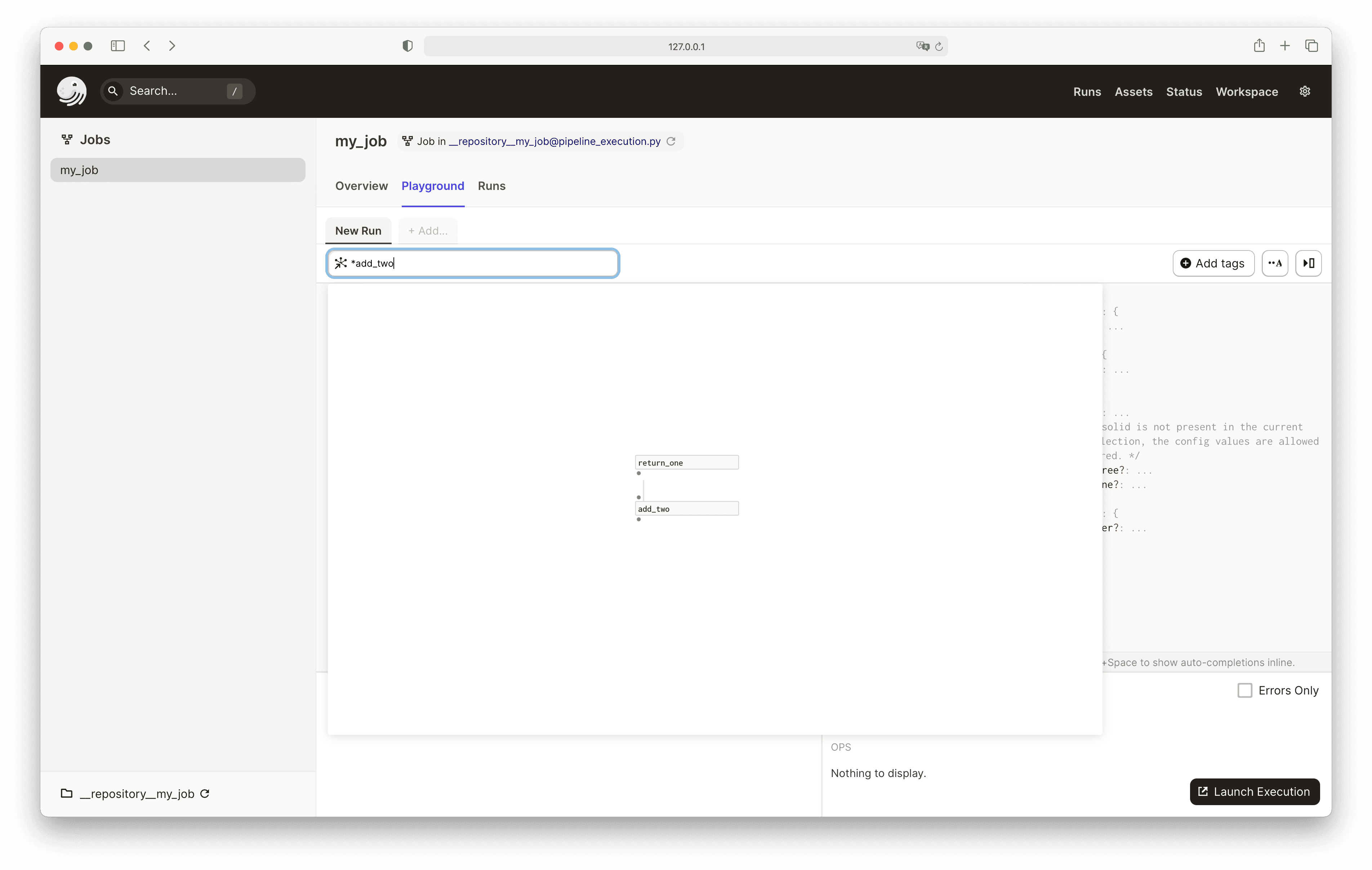The height and width of the screenshot is (870, 1372).
Task: Select my_job in the Jobs sidebar
Action: pos(177,170)
